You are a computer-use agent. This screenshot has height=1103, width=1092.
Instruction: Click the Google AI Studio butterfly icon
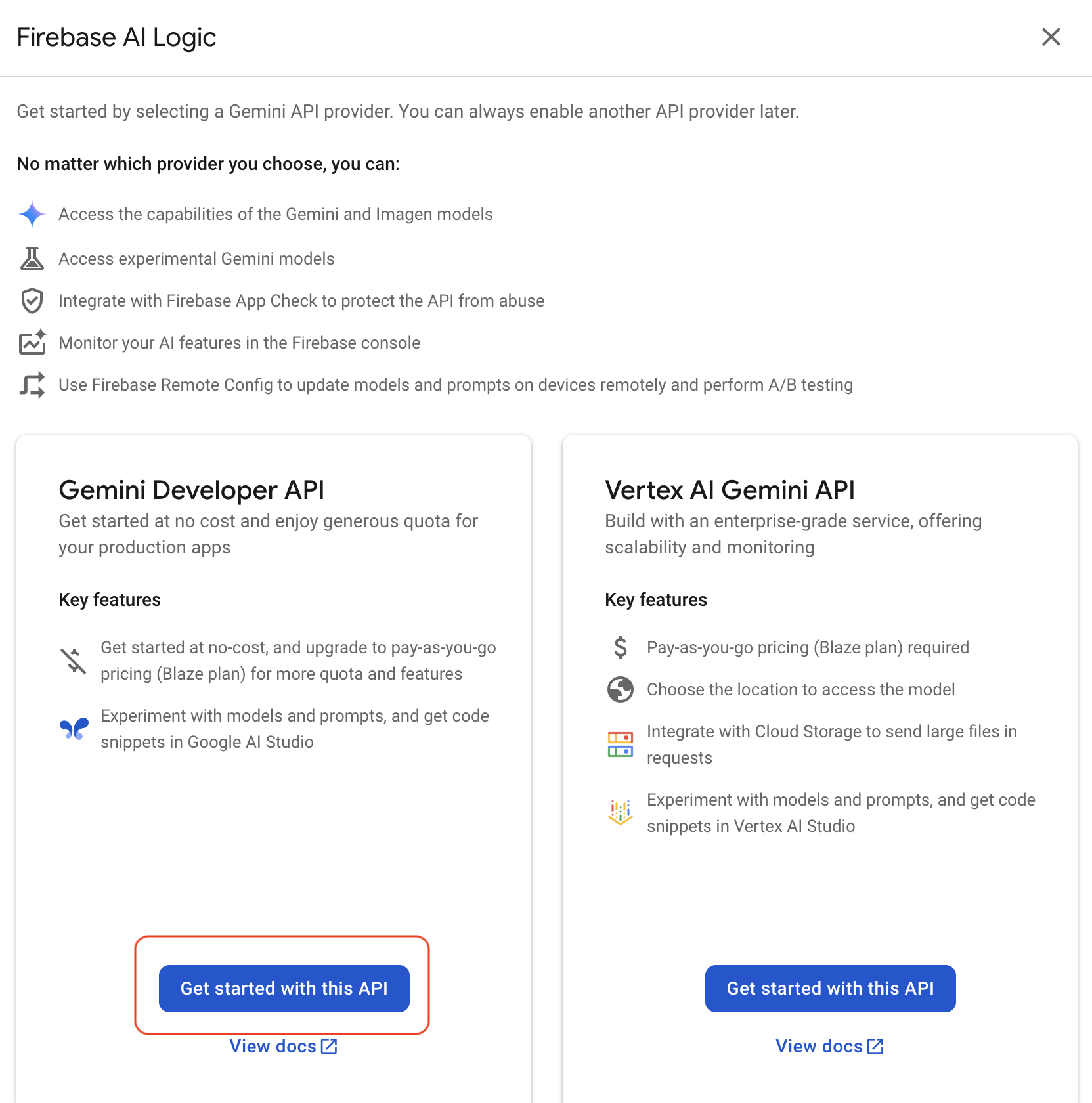(74, 729)
